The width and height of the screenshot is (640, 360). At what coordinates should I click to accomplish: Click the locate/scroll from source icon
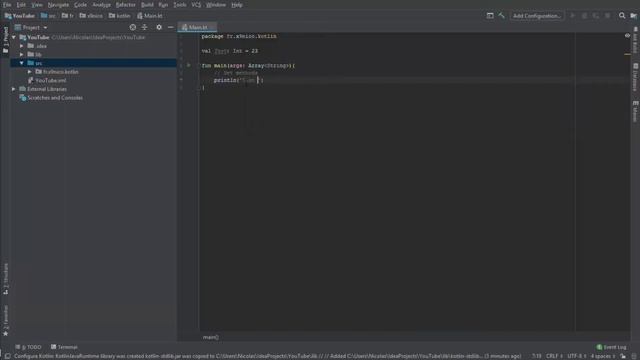point(133,27)
